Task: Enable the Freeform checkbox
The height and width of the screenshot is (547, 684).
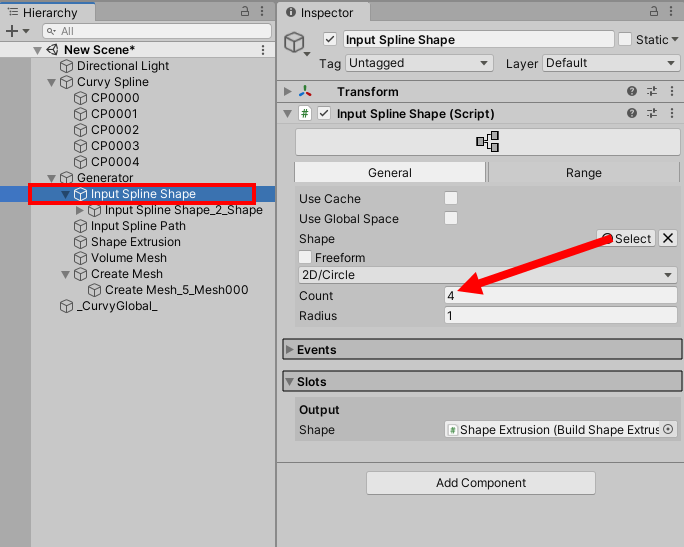Action: 305,257
